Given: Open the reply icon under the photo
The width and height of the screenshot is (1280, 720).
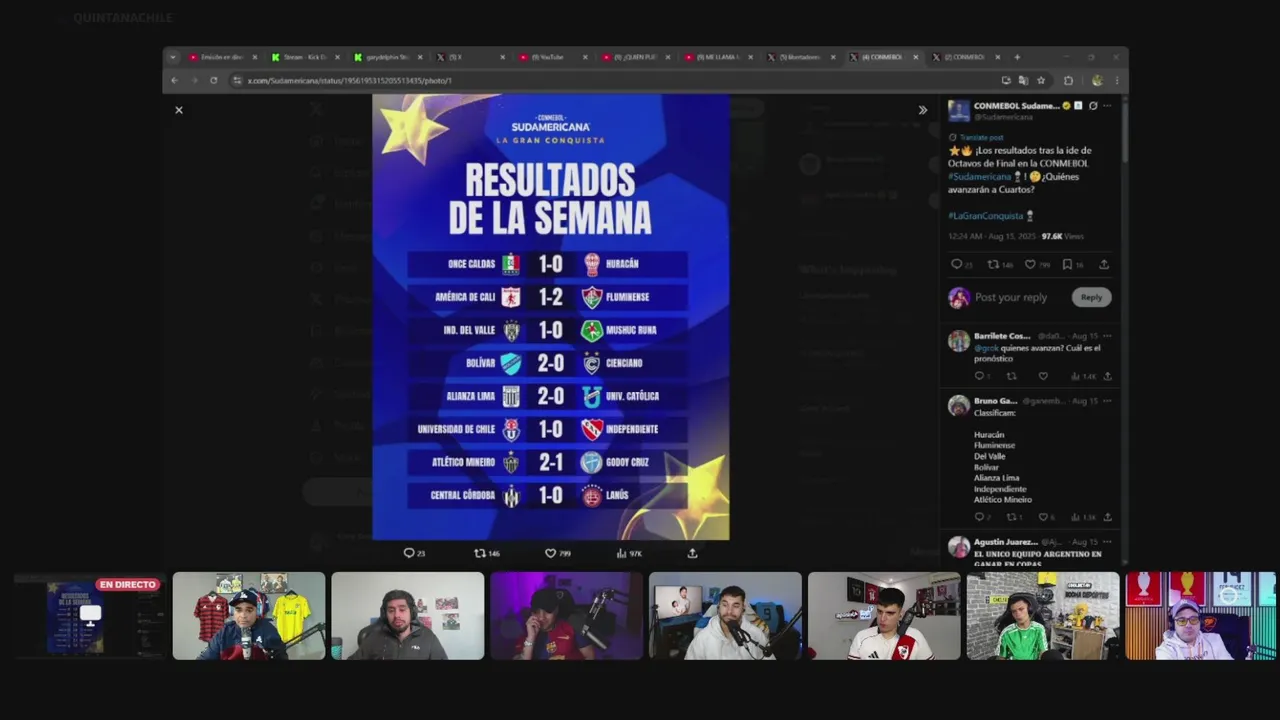Looking at the screenshot, I should (409, 553).
